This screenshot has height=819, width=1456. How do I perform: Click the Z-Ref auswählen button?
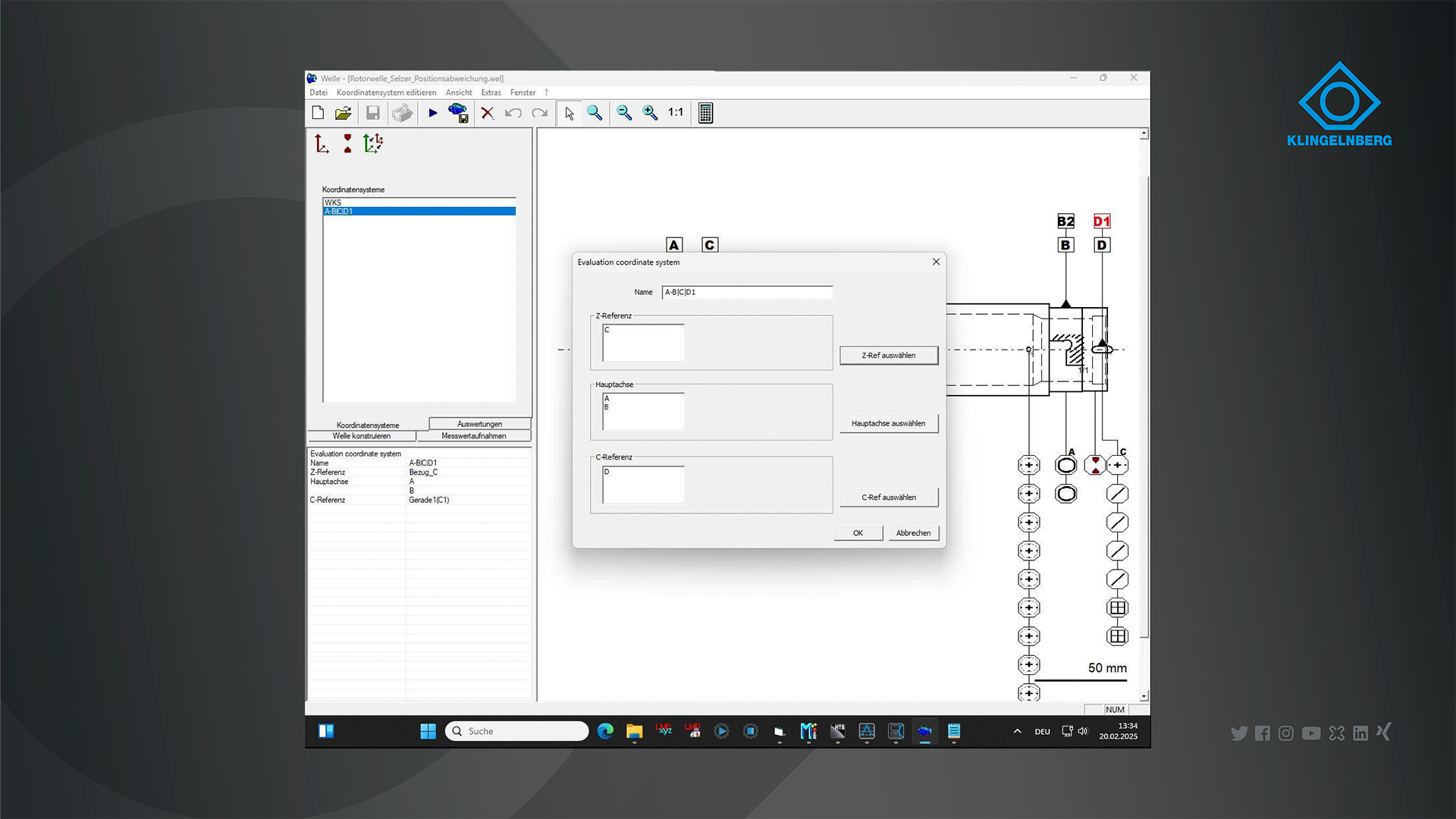click(889, 356)
